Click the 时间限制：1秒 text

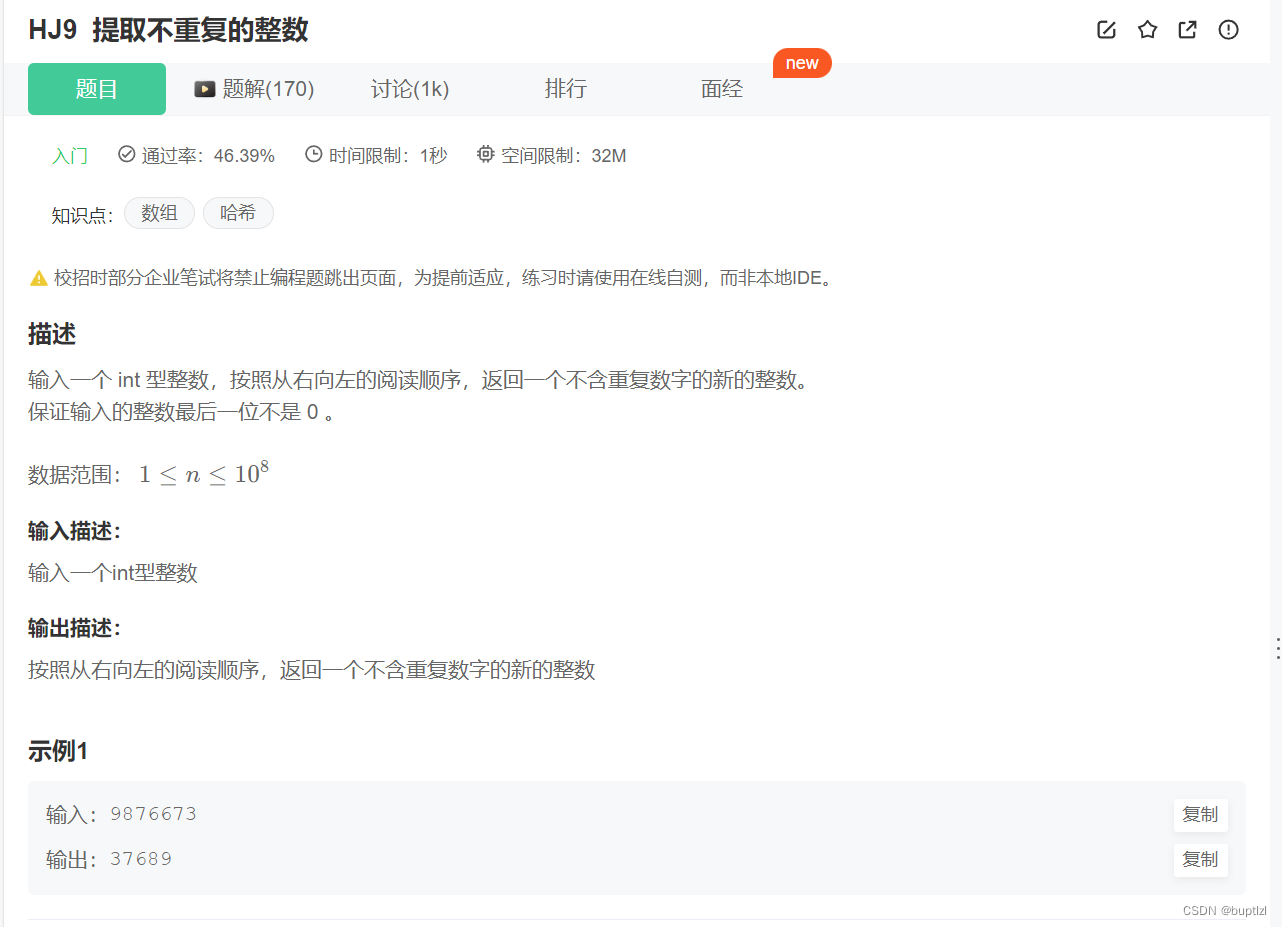pyautogui.click(x=388, y=156)
